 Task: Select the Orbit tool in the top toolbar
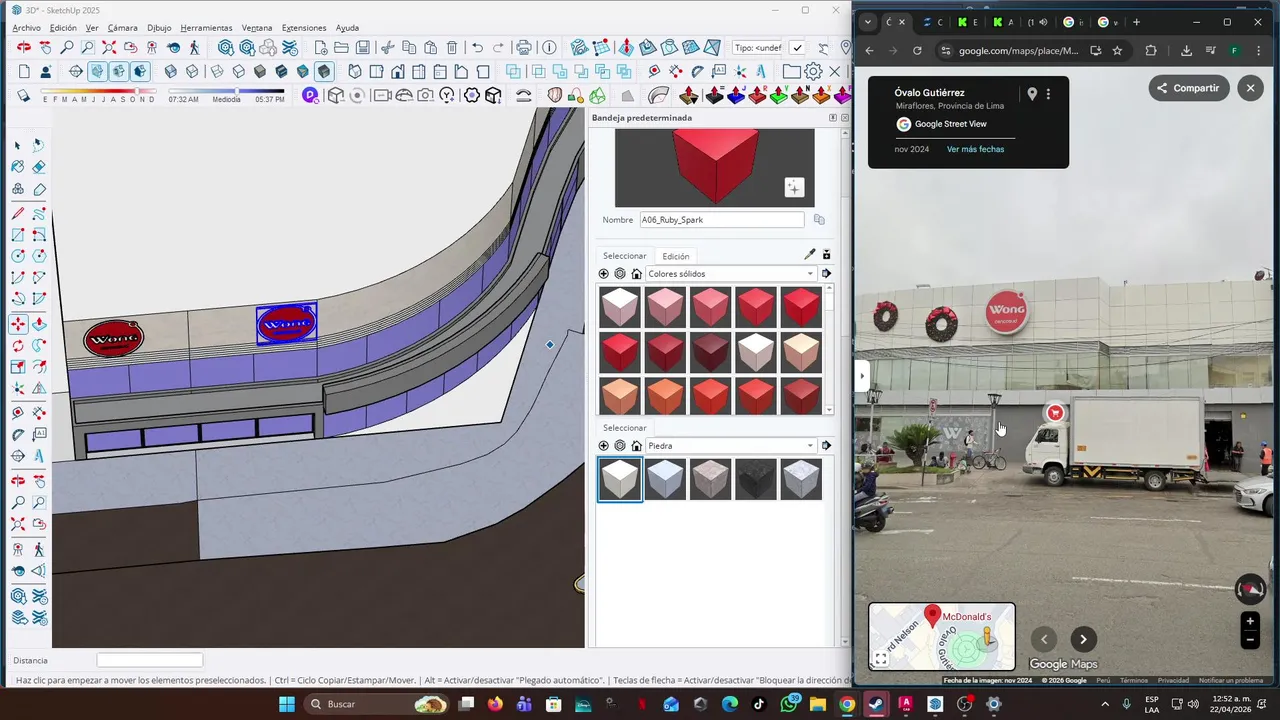(x=23, y=47)
